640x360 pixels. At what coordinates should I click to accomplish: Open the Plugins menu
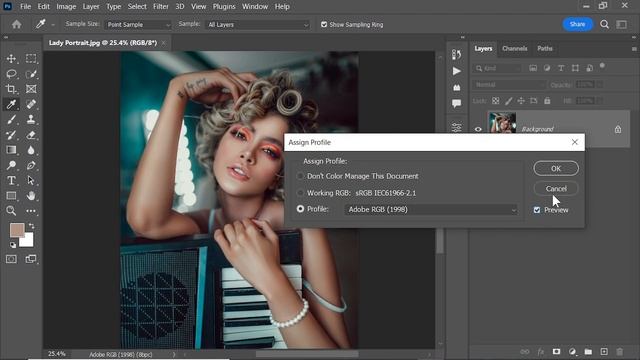[224, 7]
